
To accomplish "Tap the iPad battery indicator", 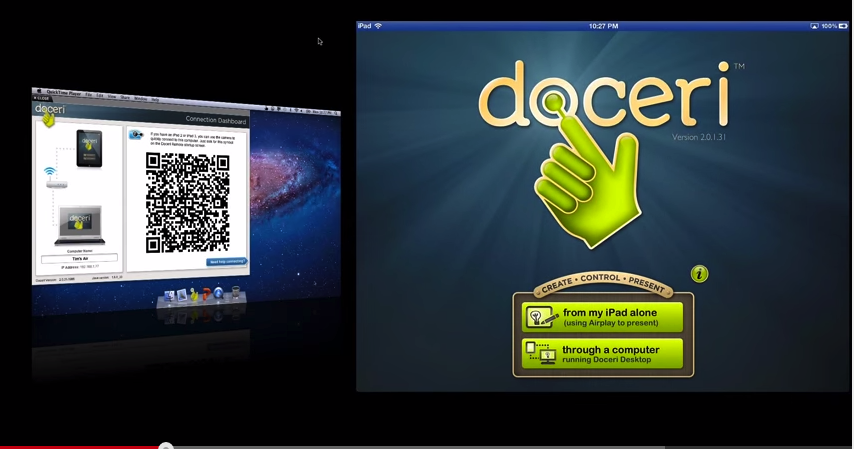I will click(x=843, y=26).
